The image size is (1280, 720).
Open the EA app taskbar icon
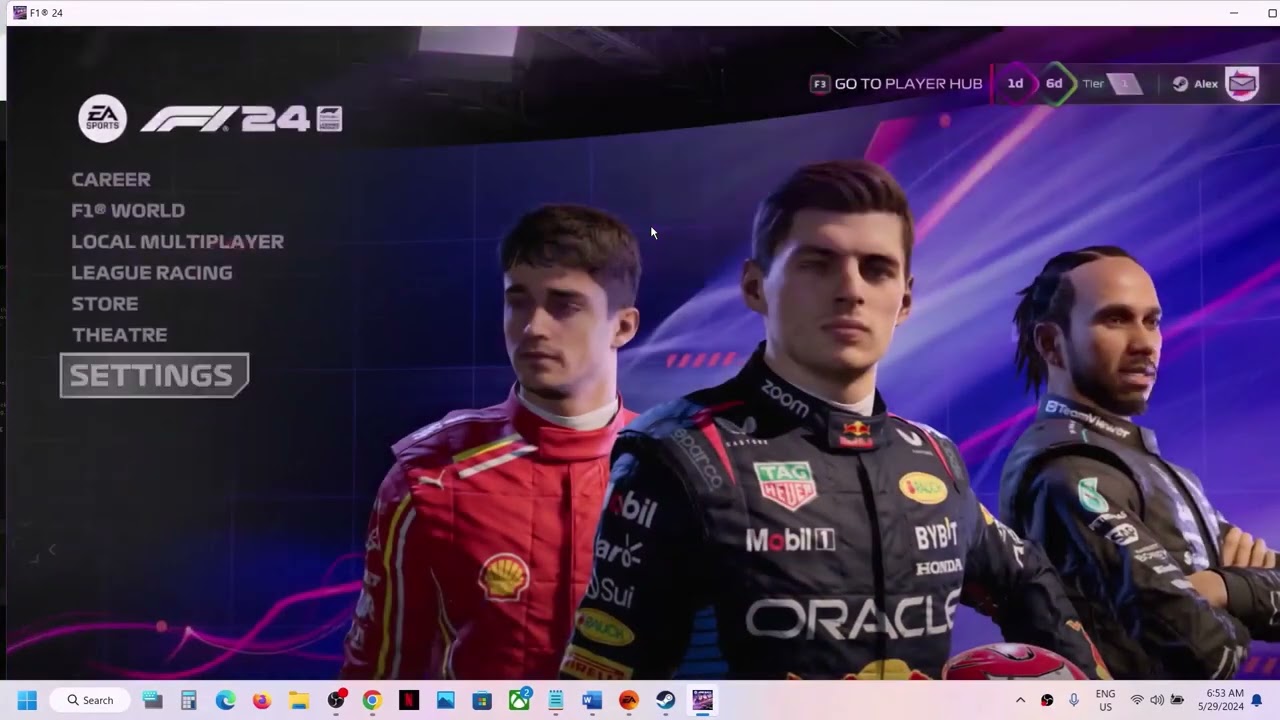pyautogui.click(x=629, y=700)
